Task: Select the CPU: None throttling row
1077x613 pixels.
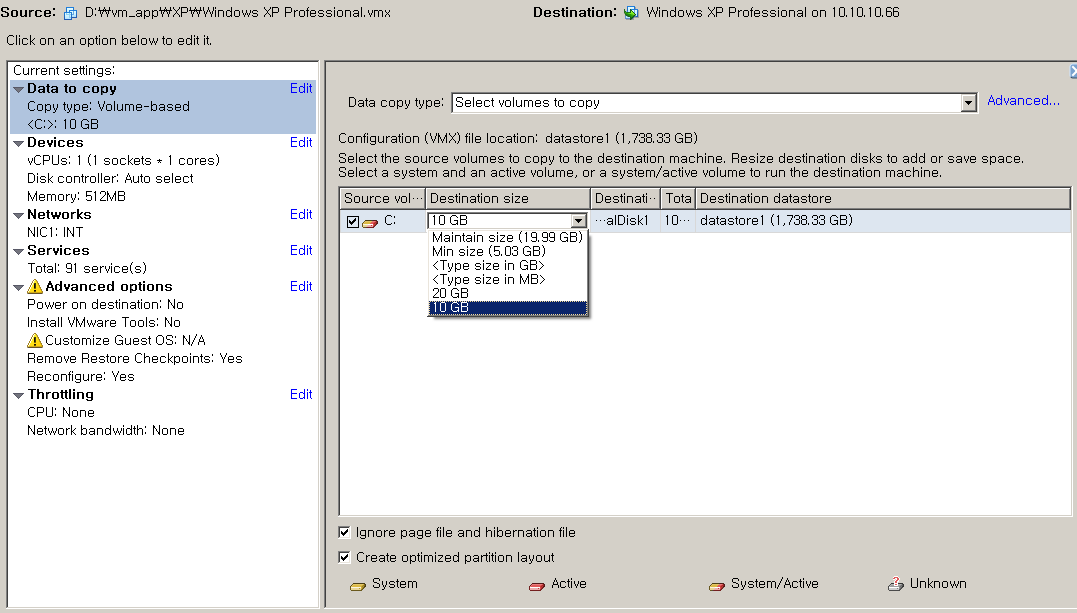Action: 60,412
